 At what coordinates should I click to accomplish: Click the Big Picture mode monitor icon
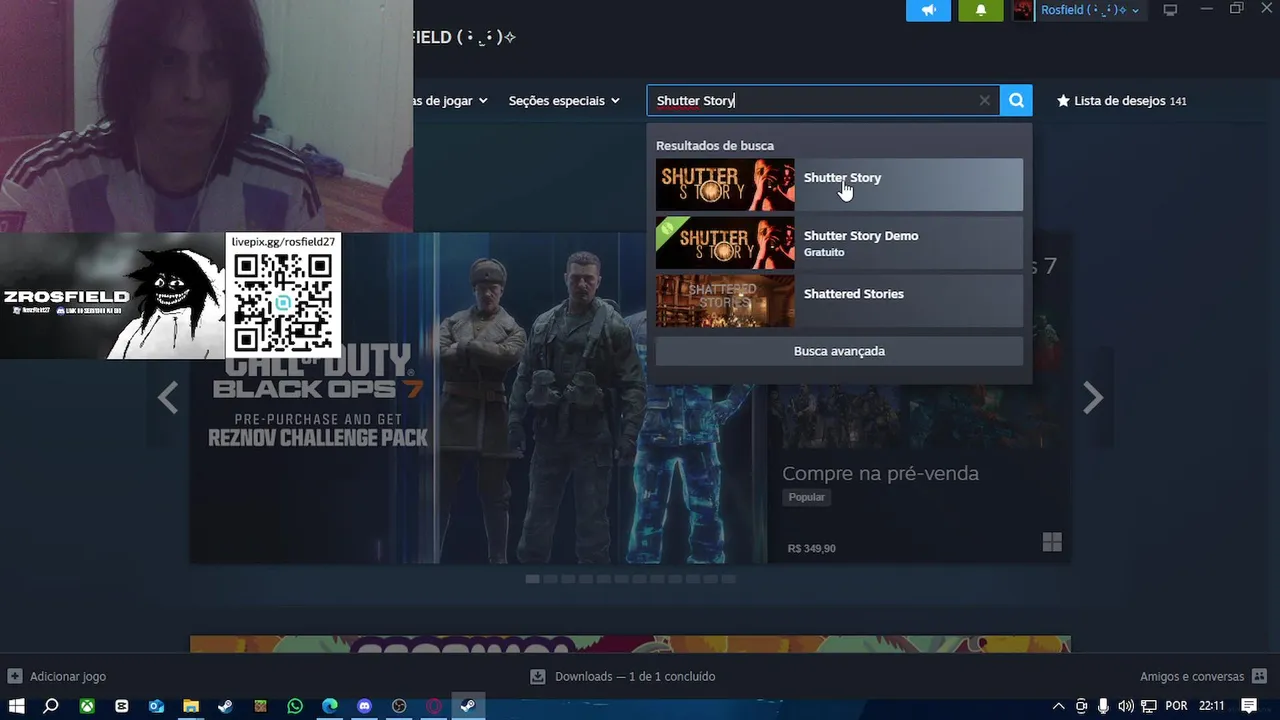tap(1170, 10)
